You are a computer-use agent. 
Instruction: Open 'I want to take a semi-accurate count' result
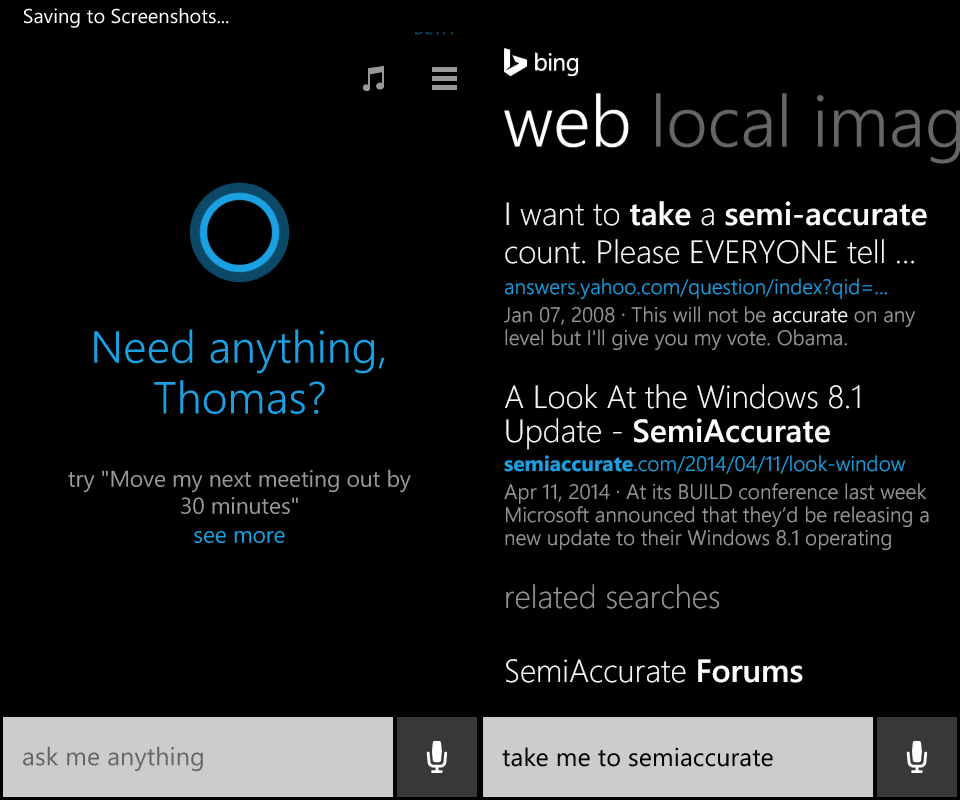point(714,231)
